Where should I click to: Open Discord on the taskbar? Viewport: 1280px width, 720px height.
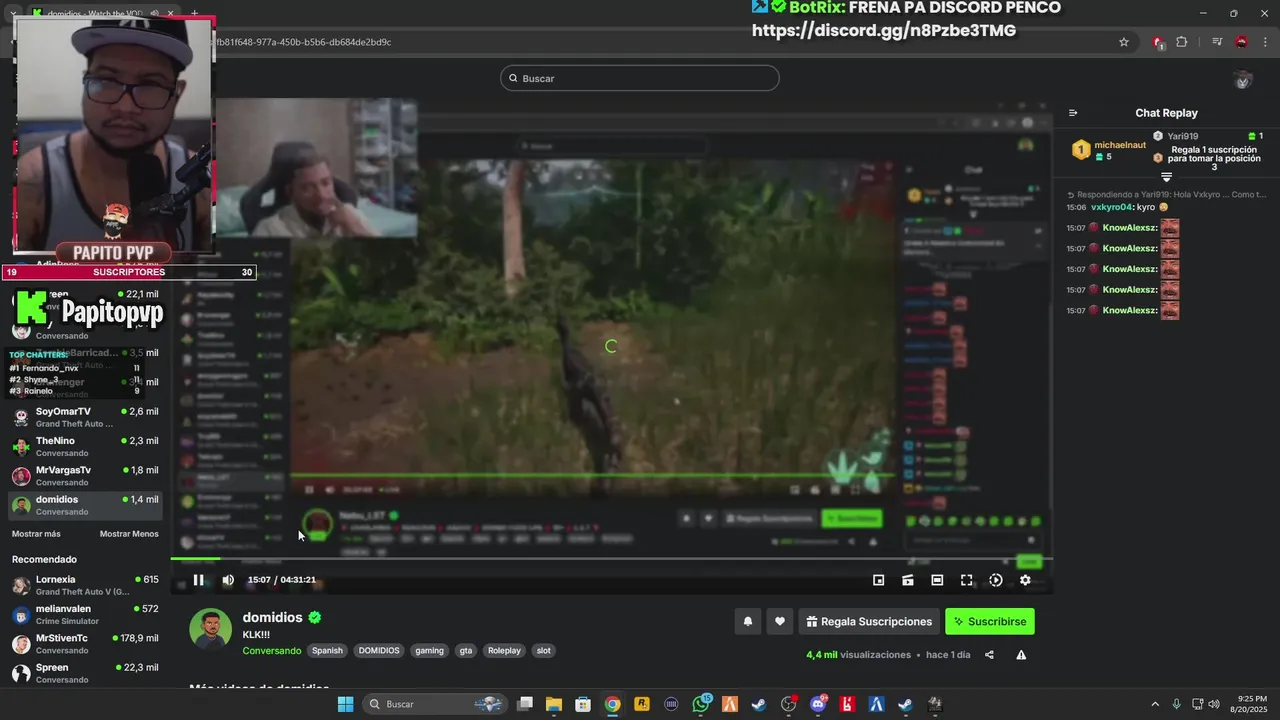(818, 704)
